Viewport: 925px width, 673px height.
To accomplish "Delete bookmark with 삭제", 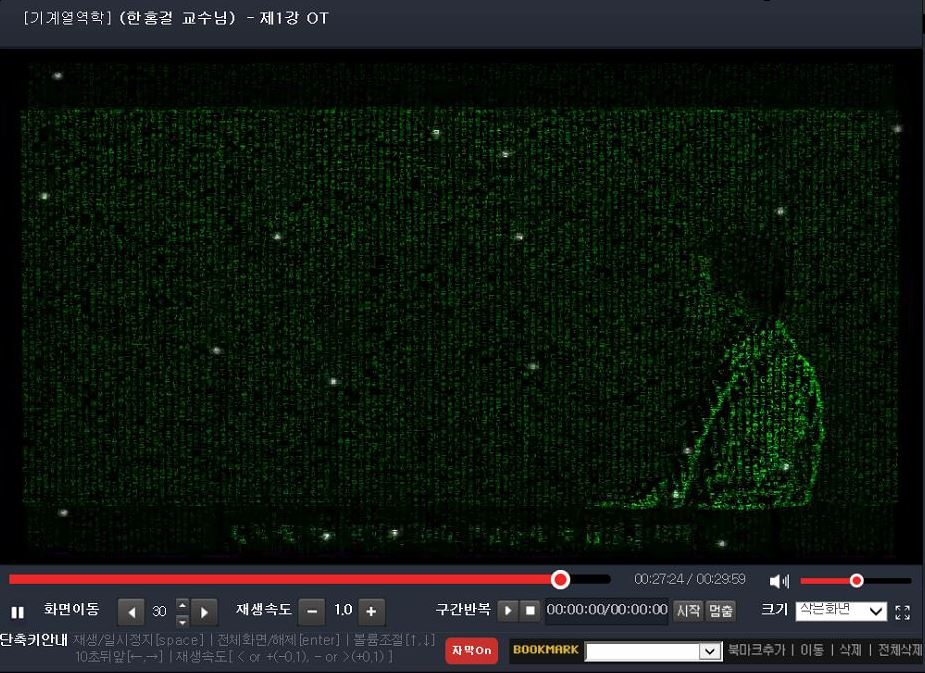I will (850, 650).
